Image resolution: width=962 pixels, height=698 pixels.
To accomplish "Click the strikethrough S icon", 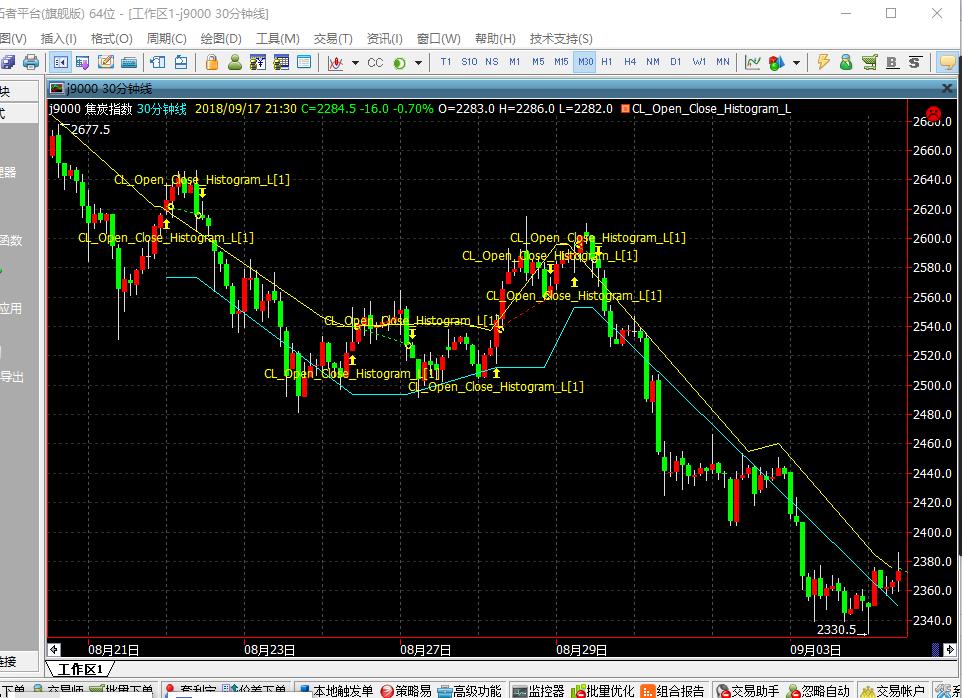I will [x=915, y=62].
